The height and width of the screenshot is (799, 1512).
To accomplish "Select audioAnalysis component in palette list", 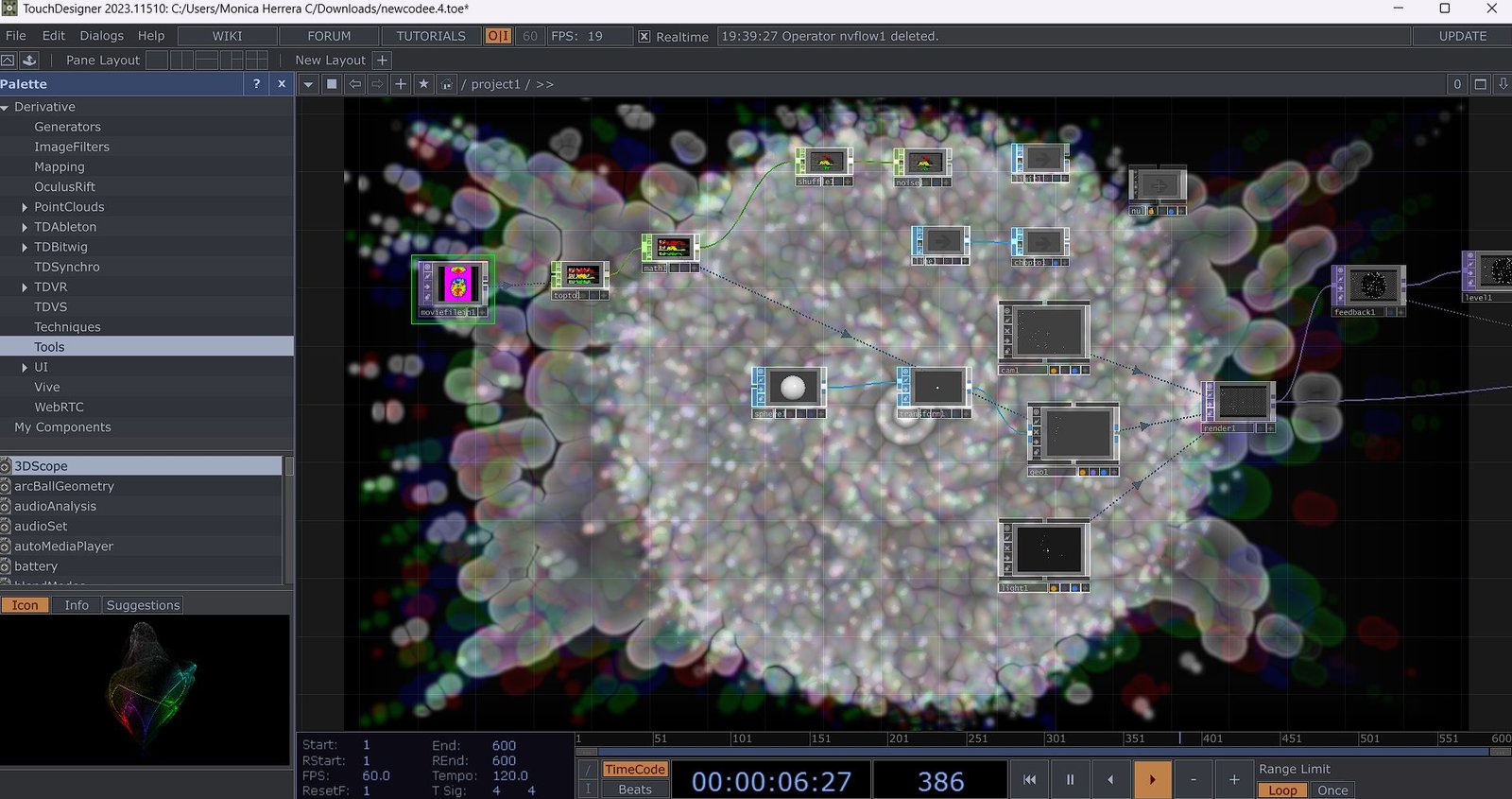I will 55,507.
